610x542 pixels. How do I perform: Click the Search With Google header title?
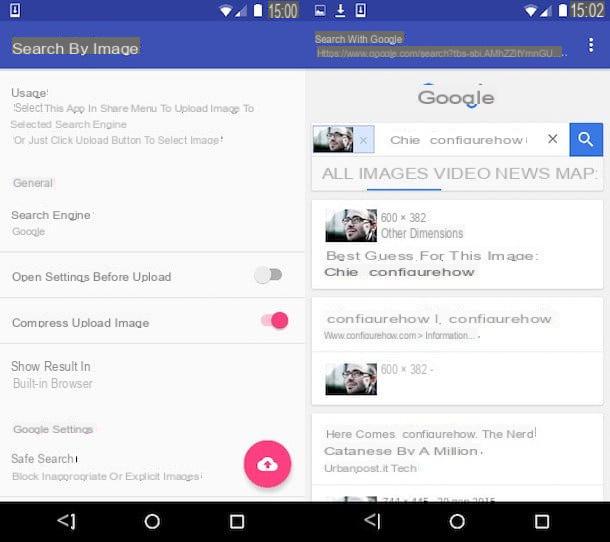tap(359, 39)
